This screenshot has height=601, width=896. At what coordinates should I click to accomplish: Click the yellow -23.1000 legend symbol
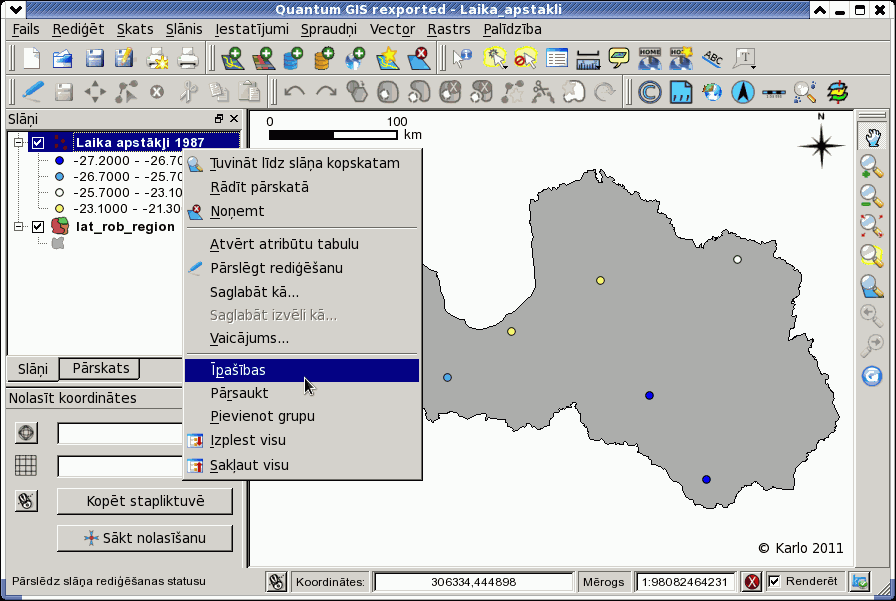(x=59, y=209)
